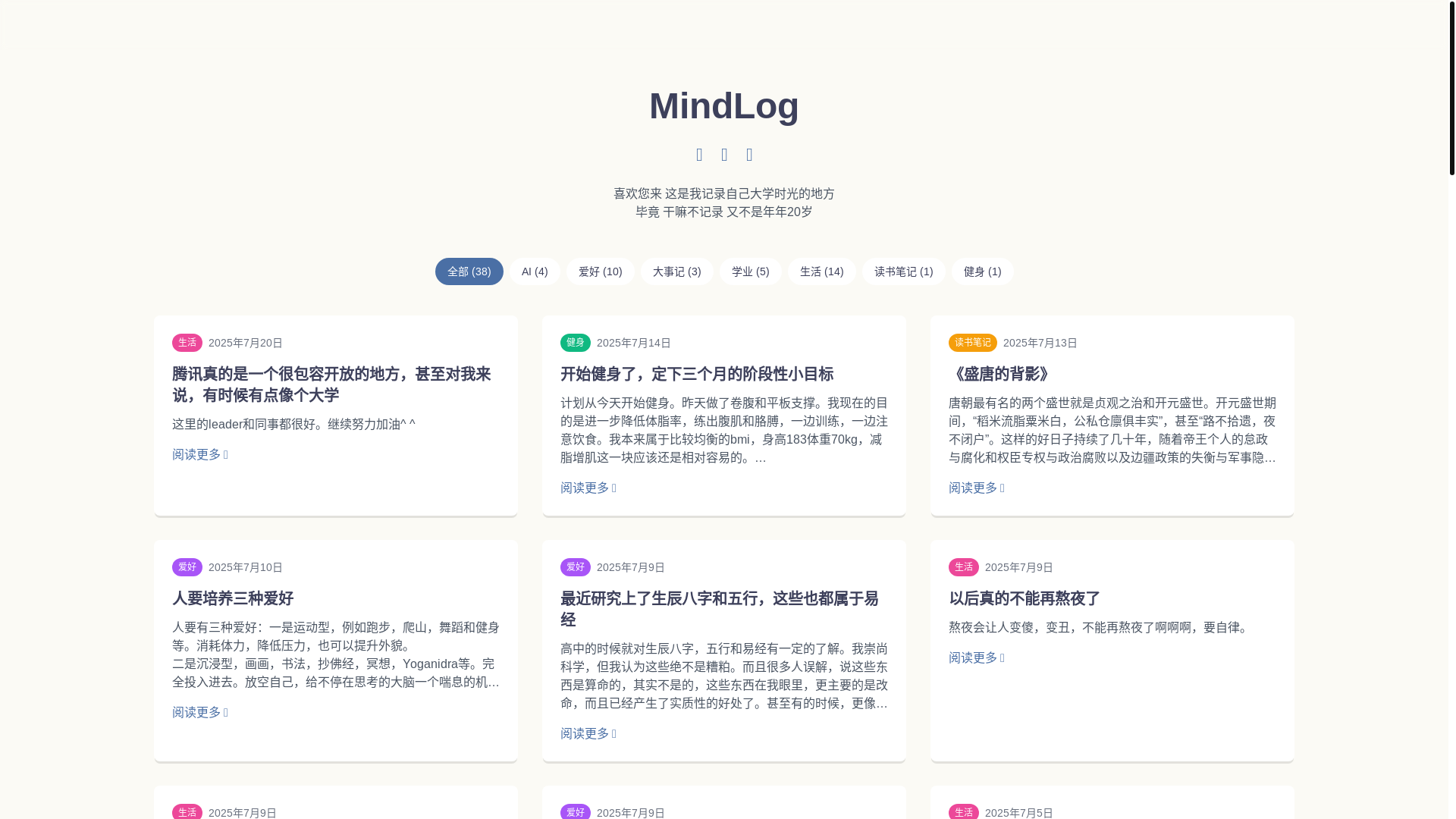
Task: Click the middle social icon under MindLog
Action: [x=724, y=155]
